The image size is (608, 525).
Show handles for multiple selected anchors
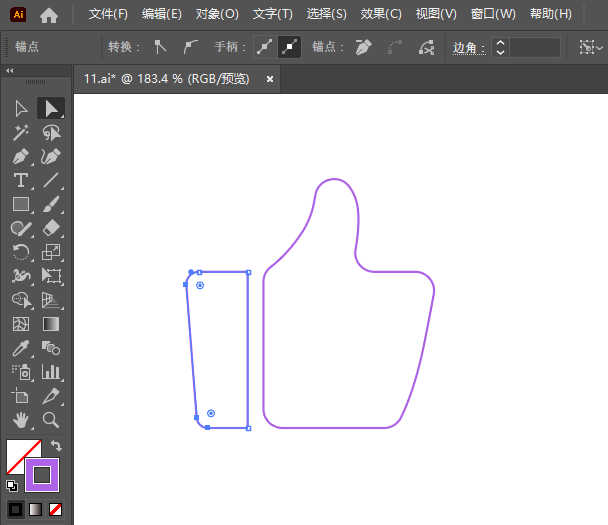pyautogui.click(x=265, y=47)
